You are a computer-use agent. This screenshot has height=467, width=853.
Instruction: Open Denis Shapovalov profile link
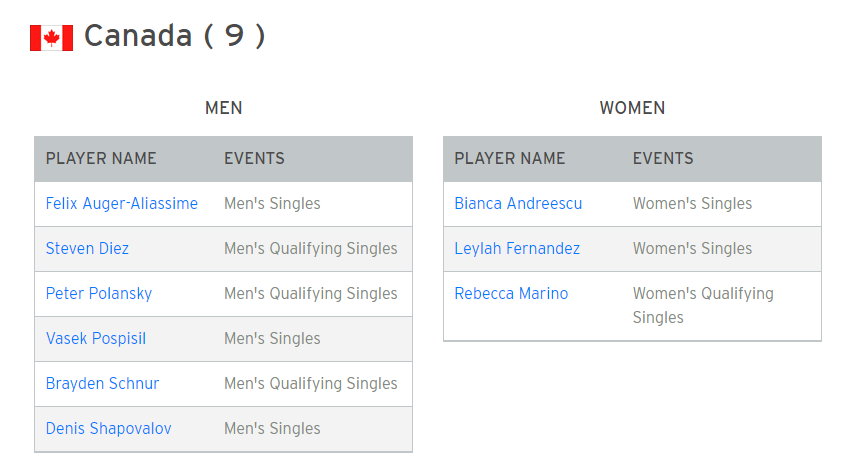(x=108, y=429)
